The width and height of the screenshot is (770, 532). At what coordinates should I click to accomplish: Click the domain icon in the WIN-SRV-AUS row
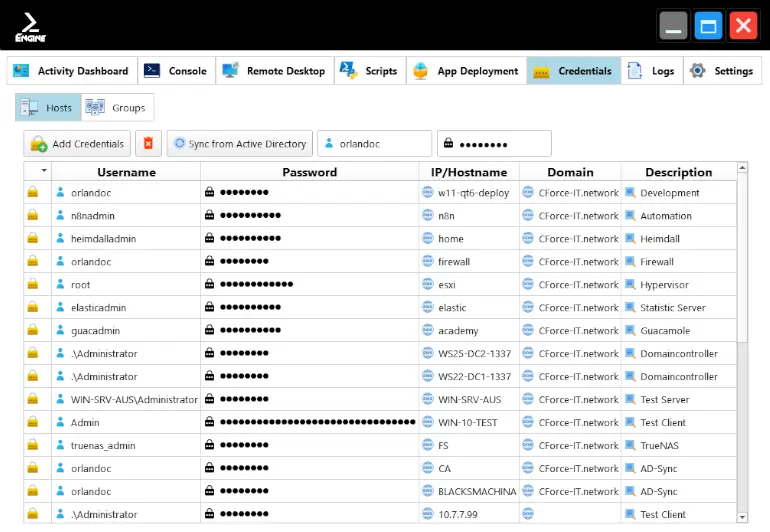coord(528,400)
